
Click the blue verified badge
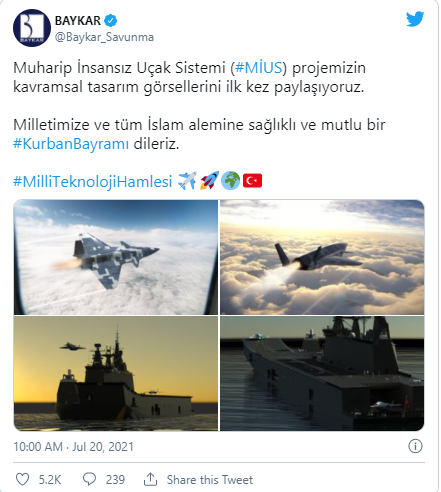click(x=110, y=21)
